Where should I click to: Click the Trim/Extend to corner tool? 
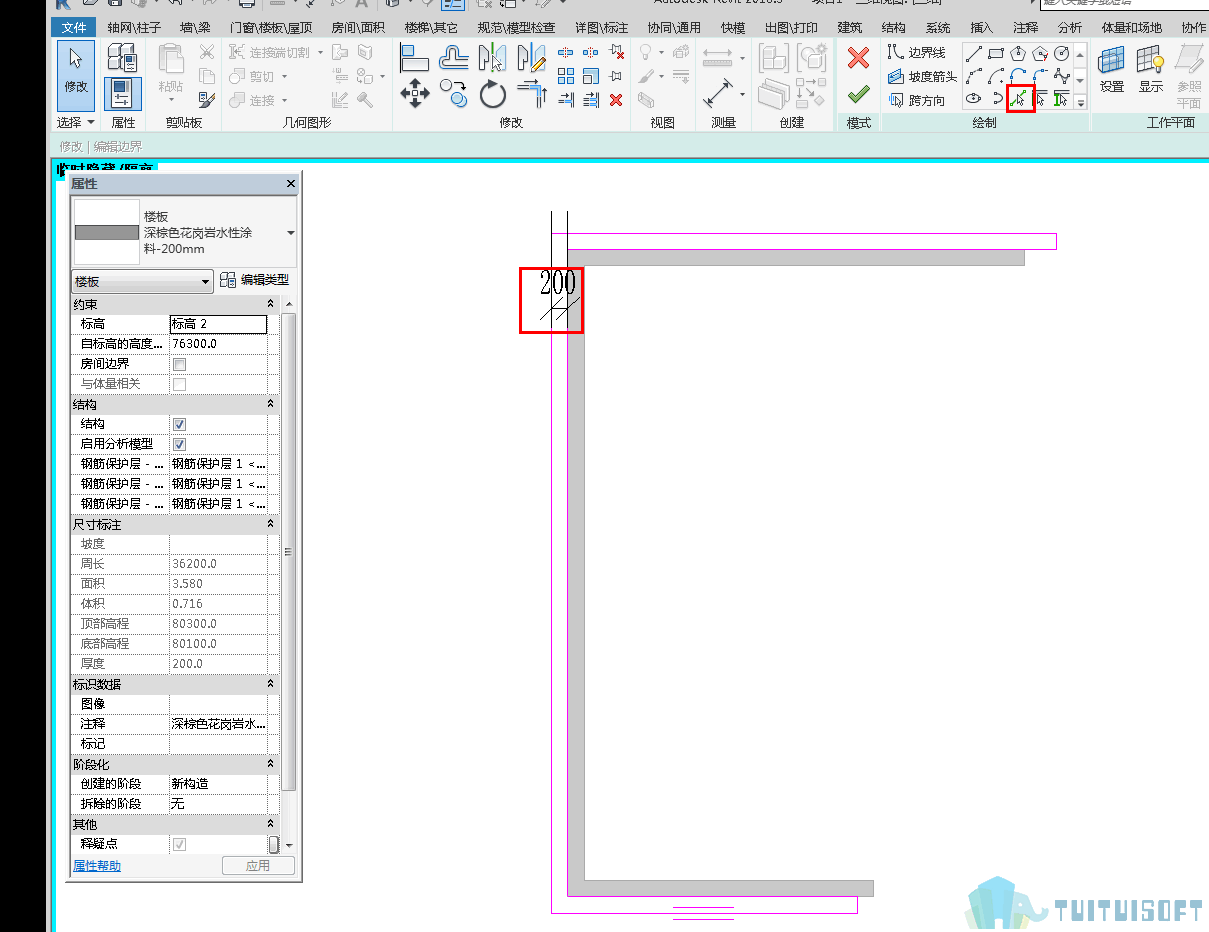(532, 95)
